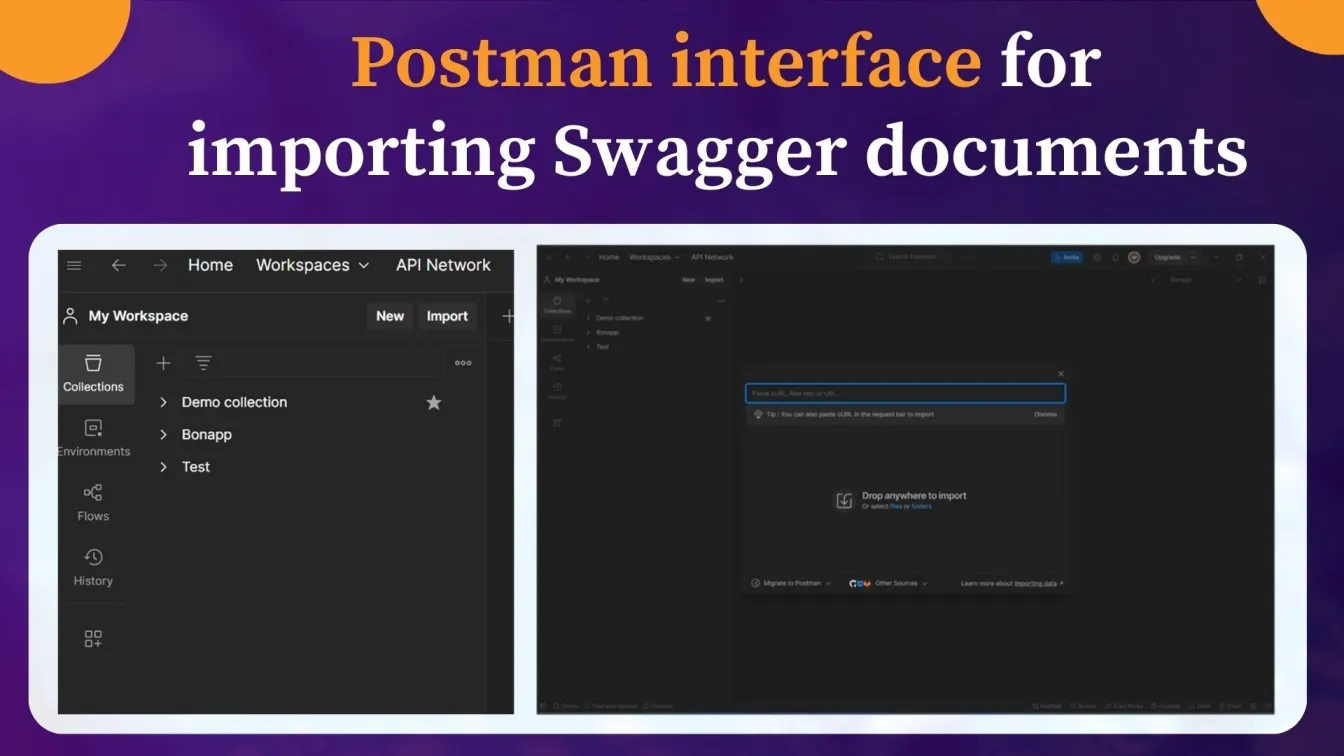This screenshot has height=756, width=1344.
Task: Open Cookies in full window status bar
Action: point(1165,706)
